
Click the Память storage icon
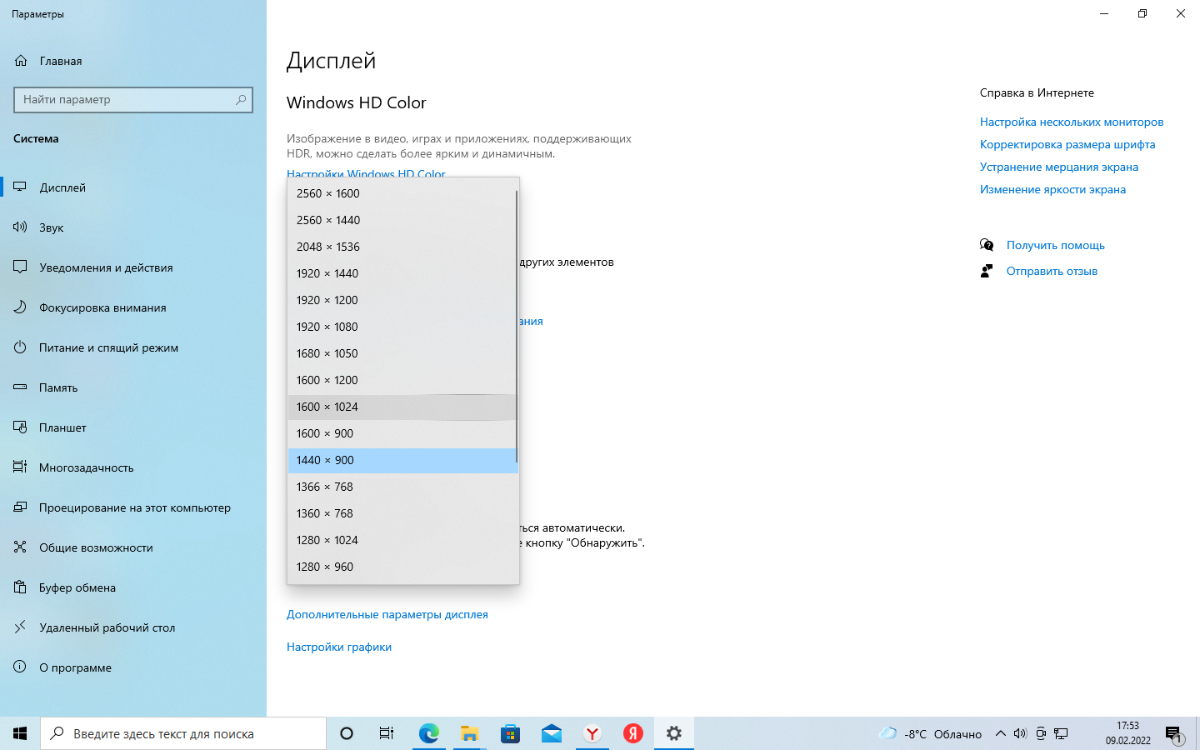click(x=20, y=388)
